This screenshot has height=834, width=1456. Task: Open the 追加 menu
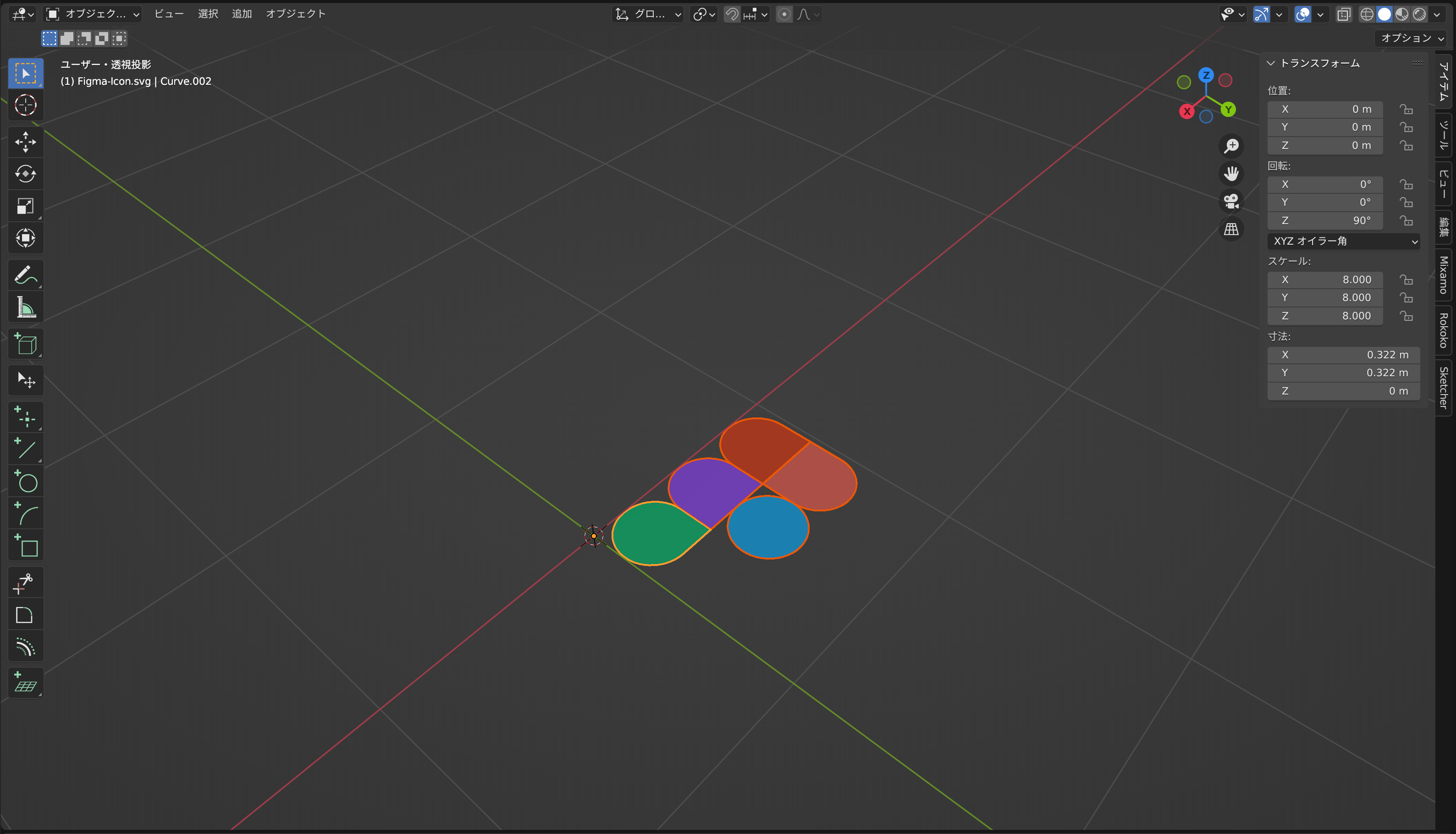(242, 14)
